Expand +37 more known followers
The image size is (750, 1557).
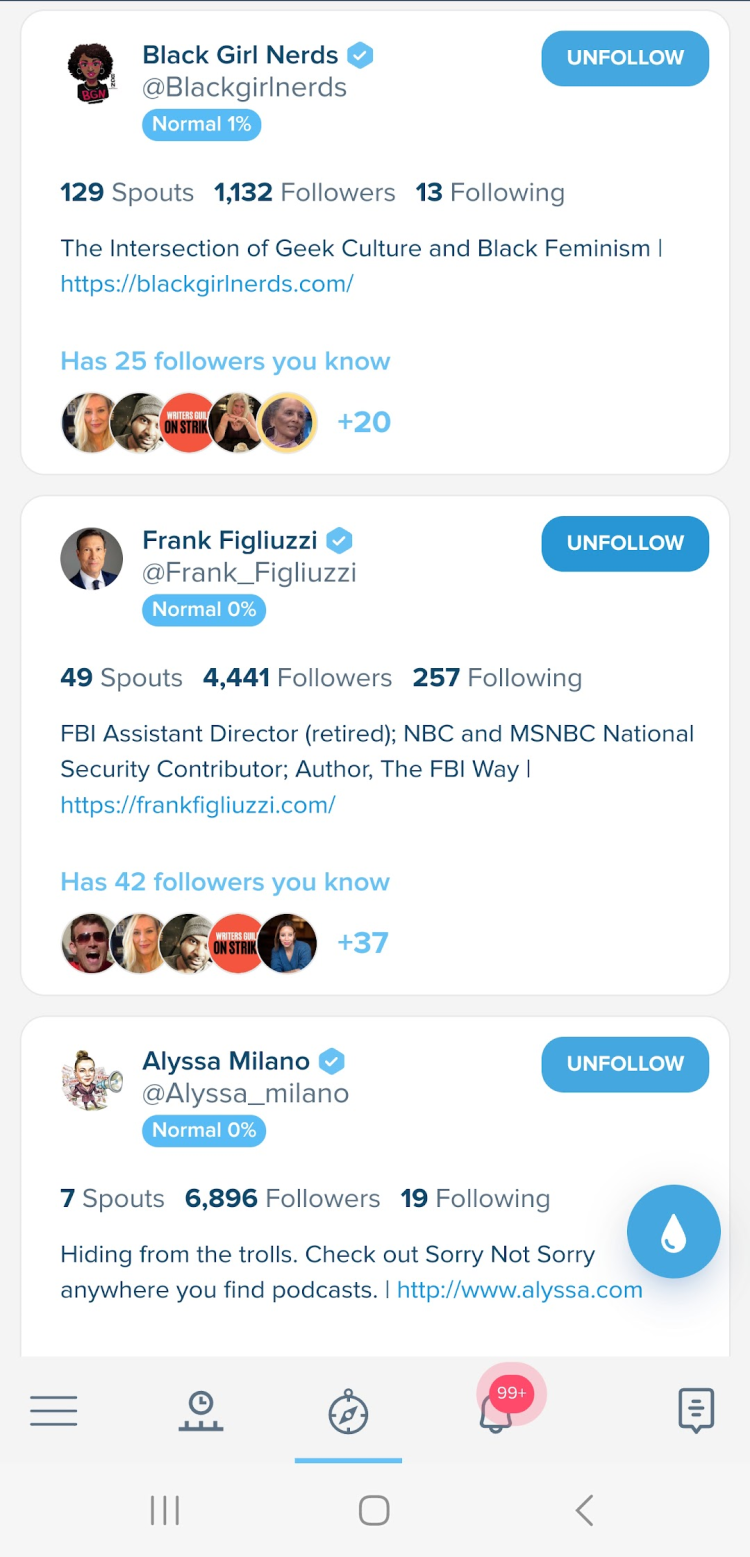click(362, 943)
